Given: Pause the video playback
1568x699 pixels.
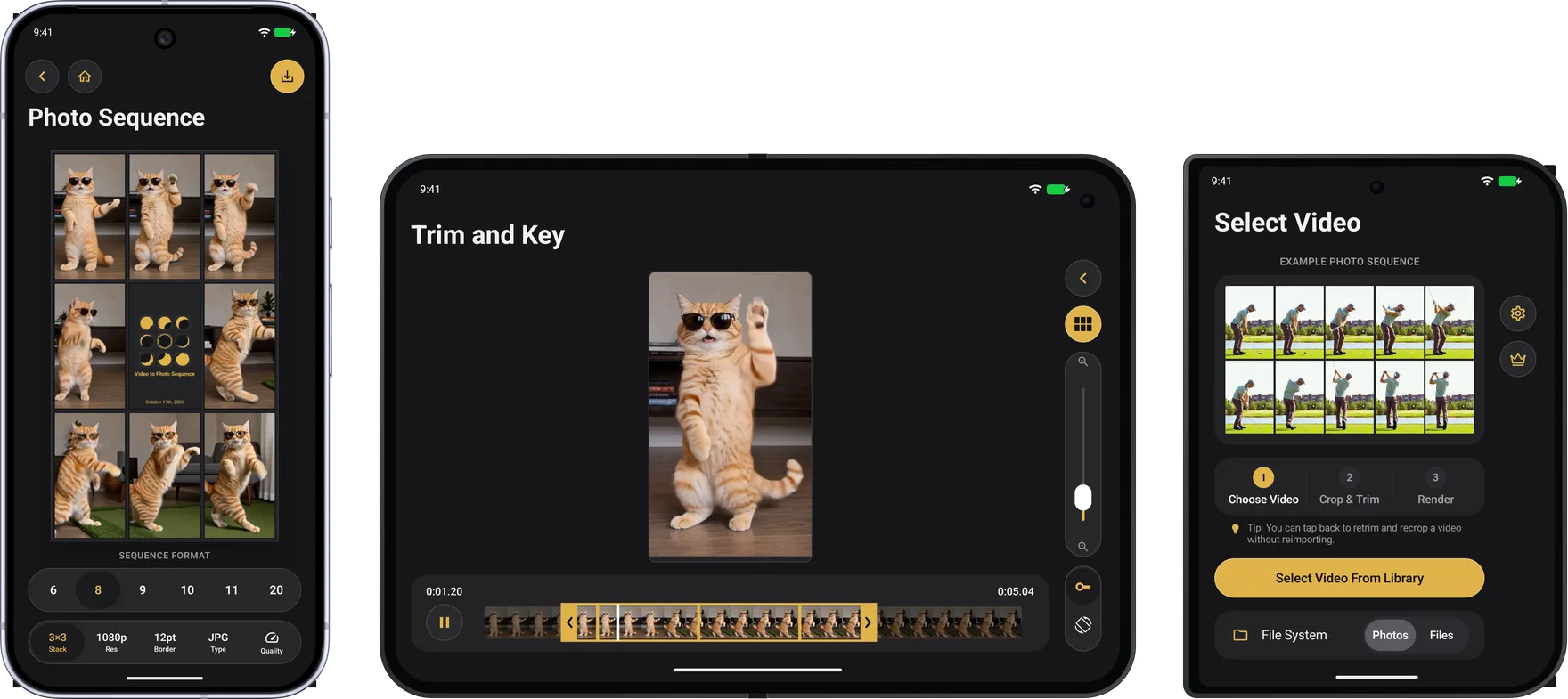Looking at the screenshot, I should click(444, 622).
